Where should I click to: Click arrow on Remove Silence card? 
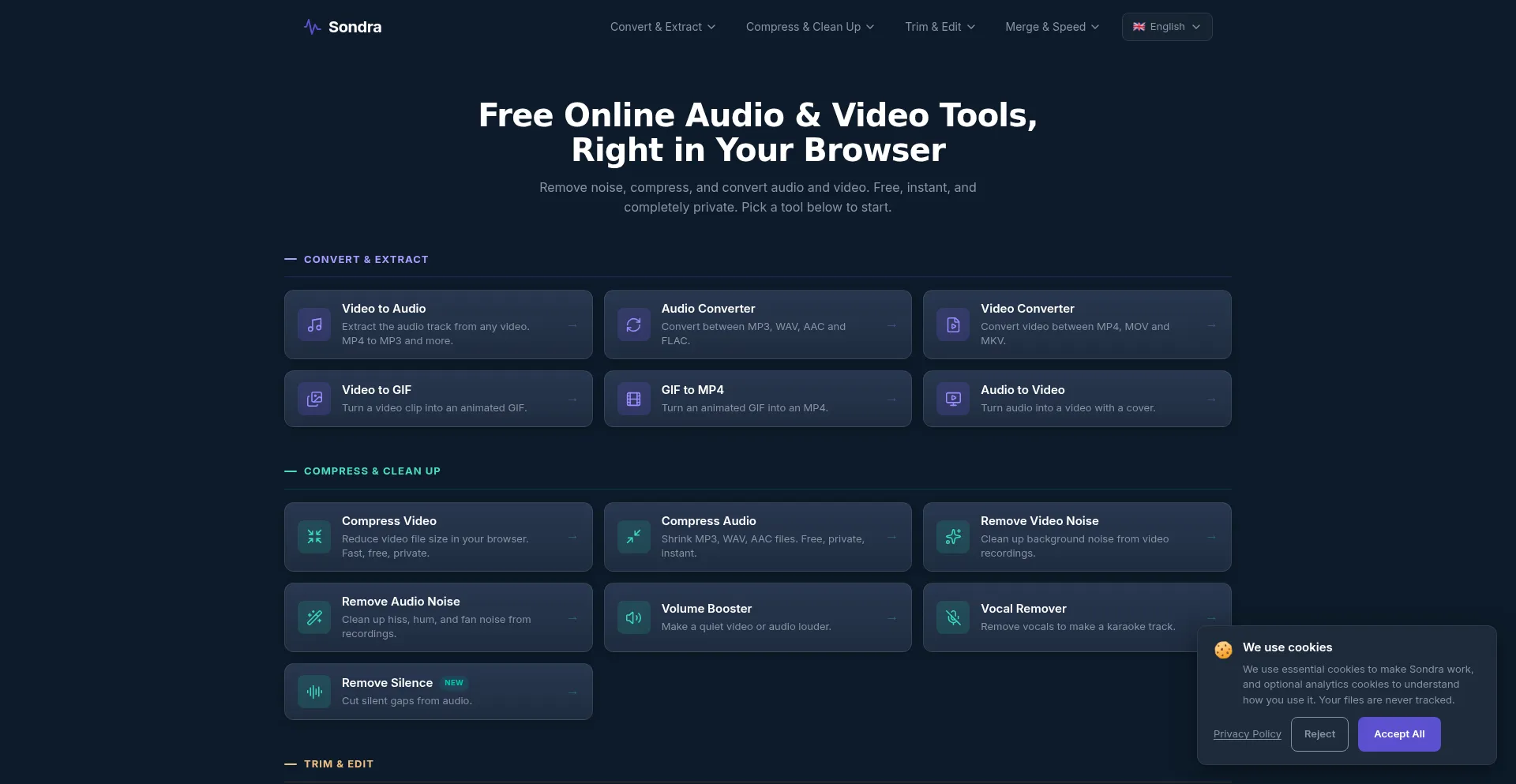(572, 692)
